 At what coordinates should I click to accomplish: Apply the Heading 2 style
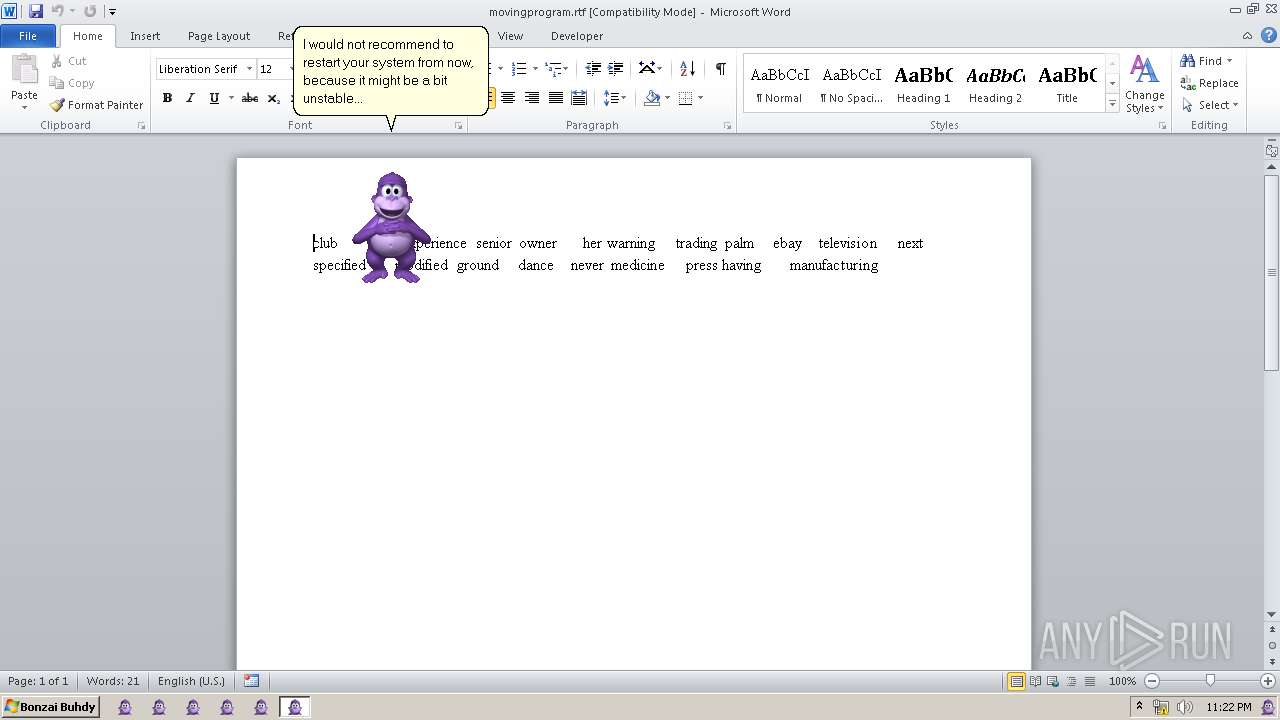995,84
